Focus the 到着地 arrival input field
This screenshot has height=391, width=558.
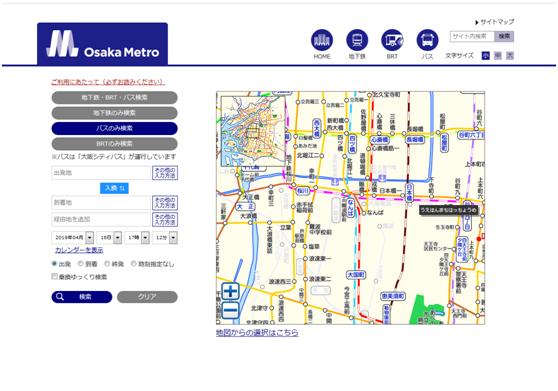pyautogui.click(x=101, y=203)
